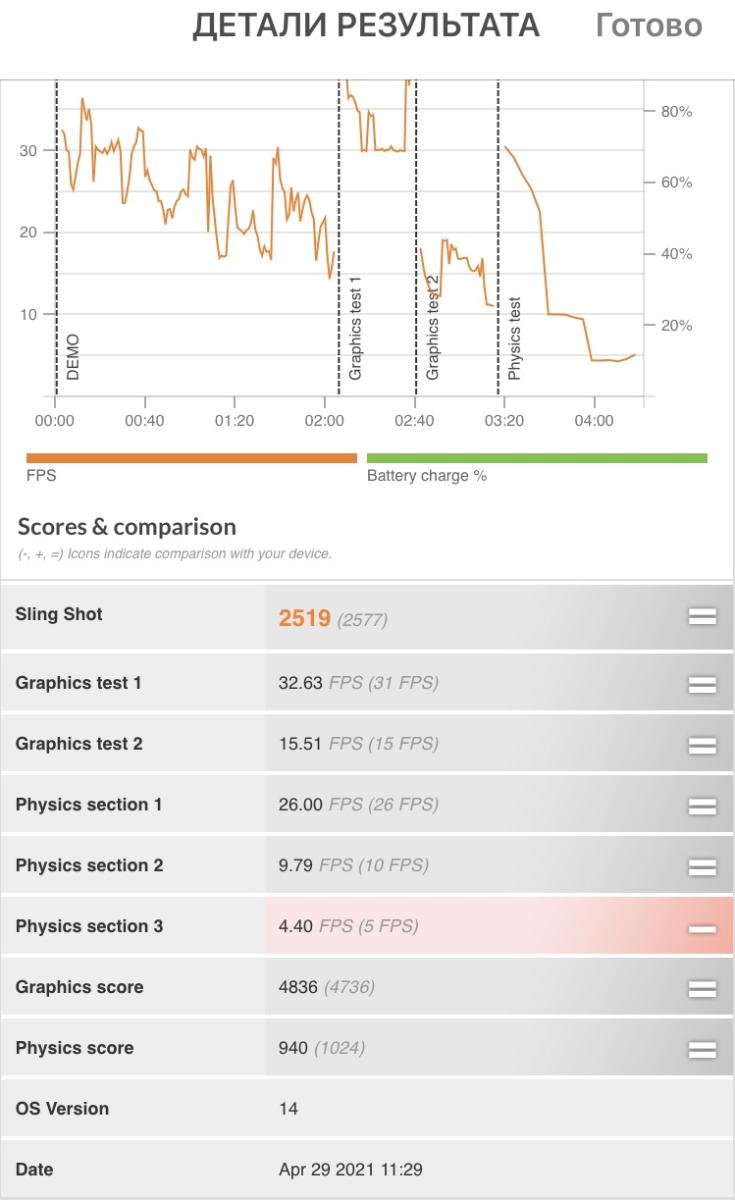
Task: Click equal icon in Graphics test 2 row
Action: coord(702,746)
